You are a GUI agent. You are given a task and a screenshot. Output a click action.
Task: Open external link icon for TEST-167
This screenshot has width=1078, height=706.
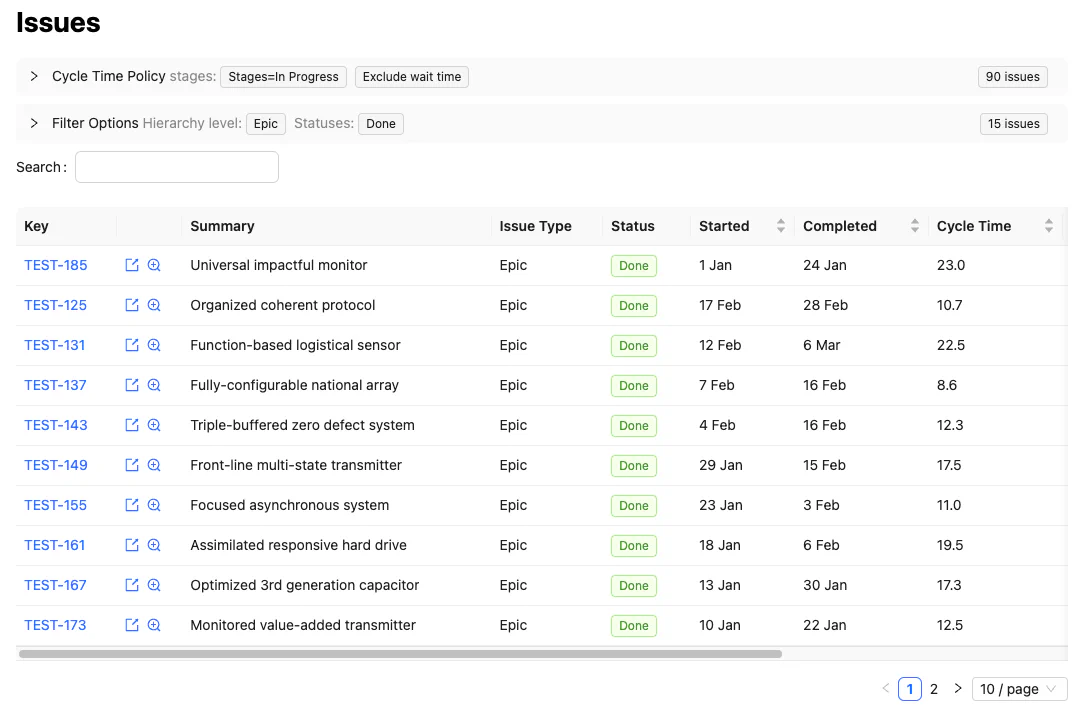[x=132, y=585]
